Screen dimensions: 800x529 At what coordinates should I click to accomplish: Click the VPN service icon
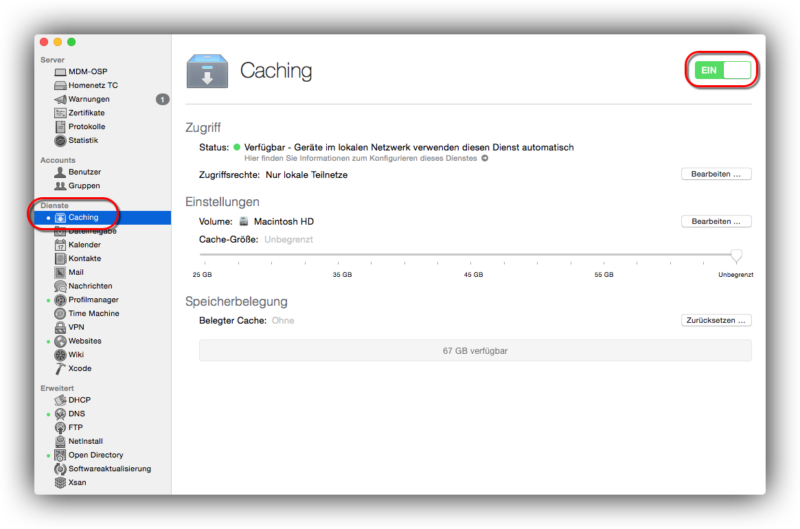tap(61, 327)
